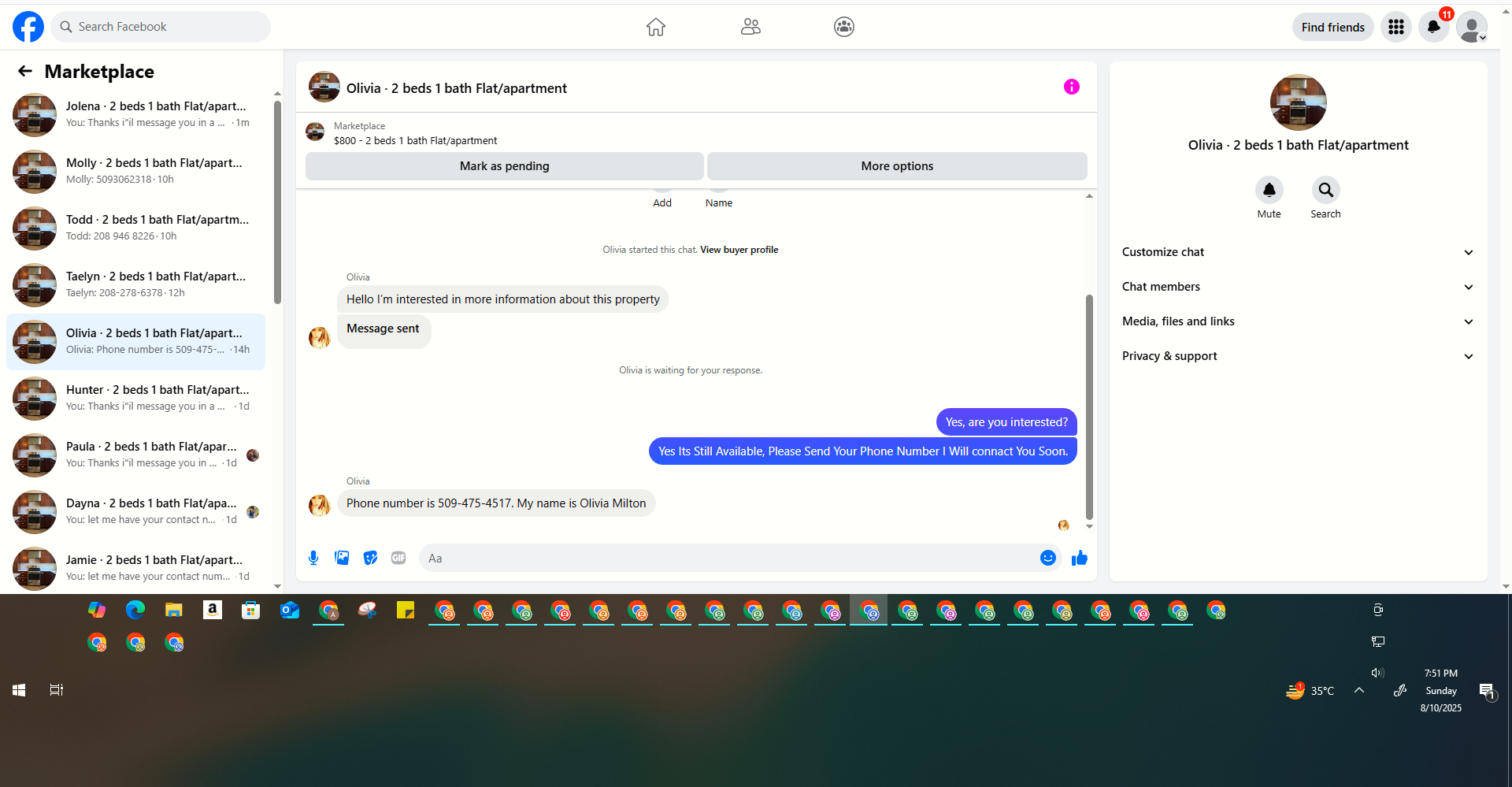
Task: Open Microsoft Edge from taskbar
Action: (x=135, y=610)
